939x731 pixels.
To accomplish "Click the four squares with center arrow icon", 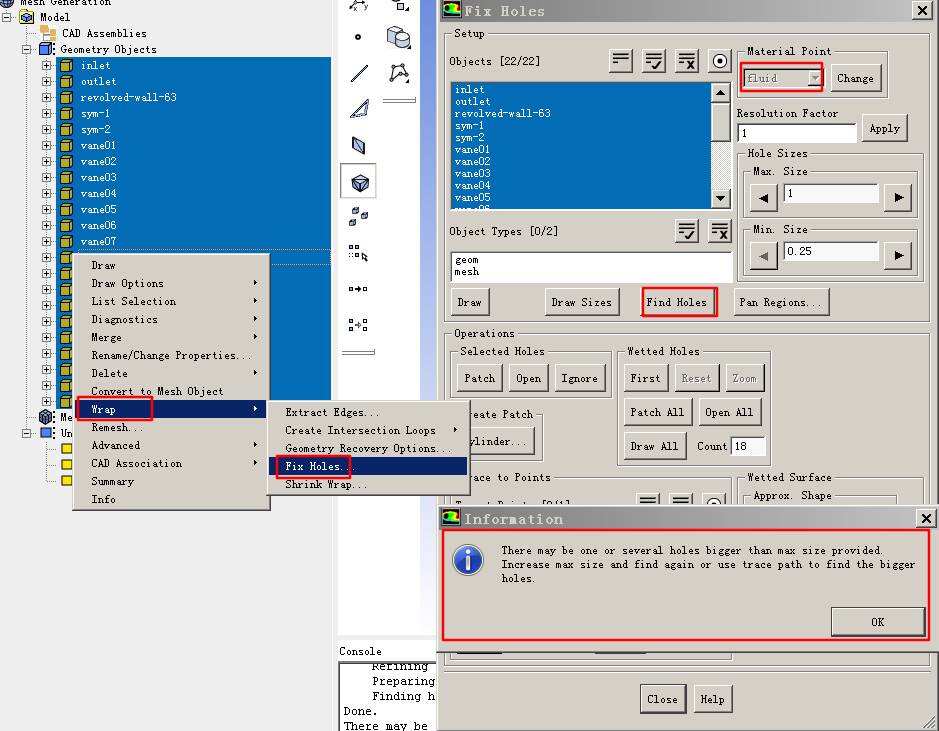I will 358,325.
